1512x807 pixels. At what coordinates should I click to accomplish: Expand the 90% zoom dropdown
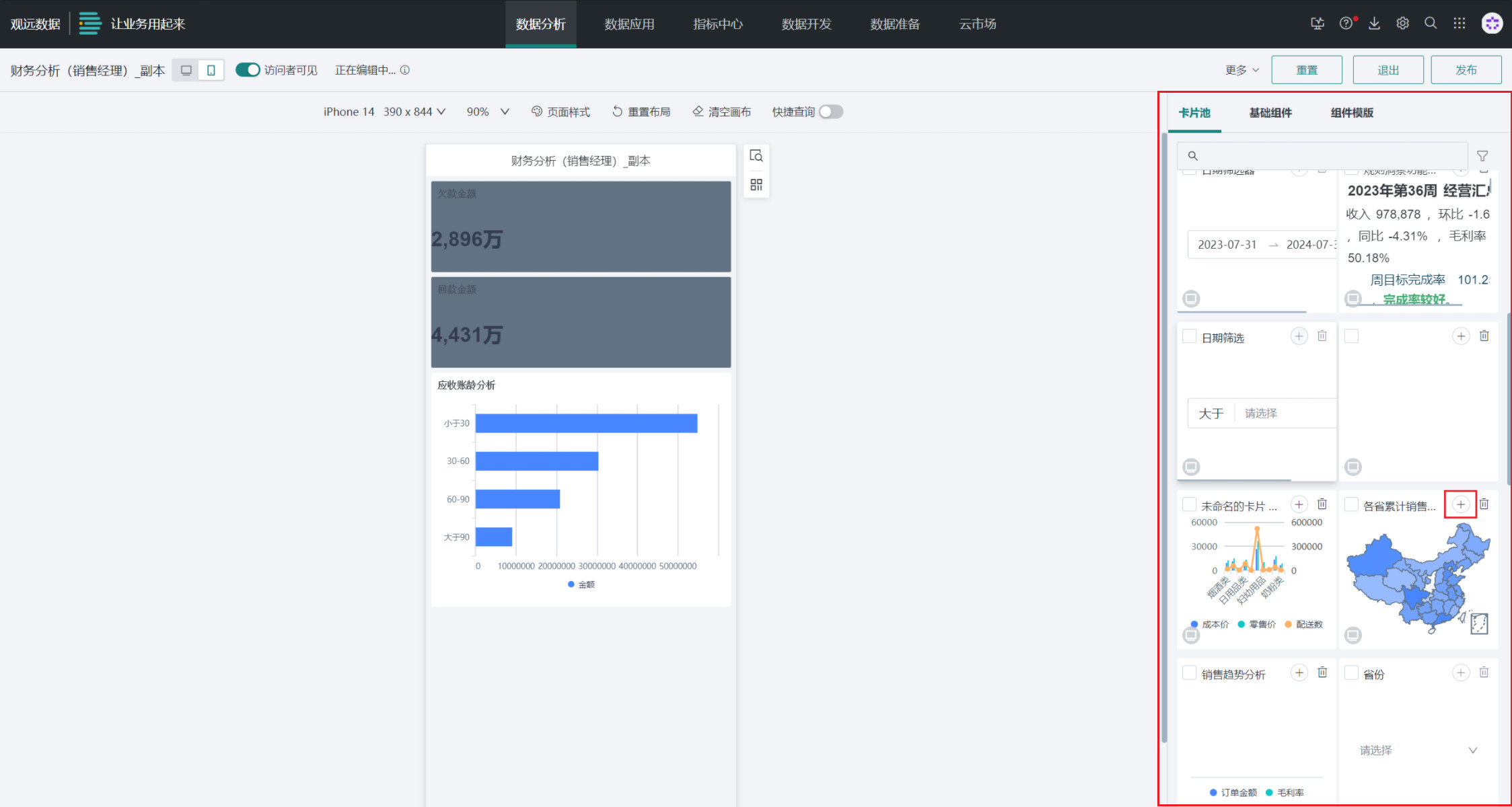click(x=488, y=112)
